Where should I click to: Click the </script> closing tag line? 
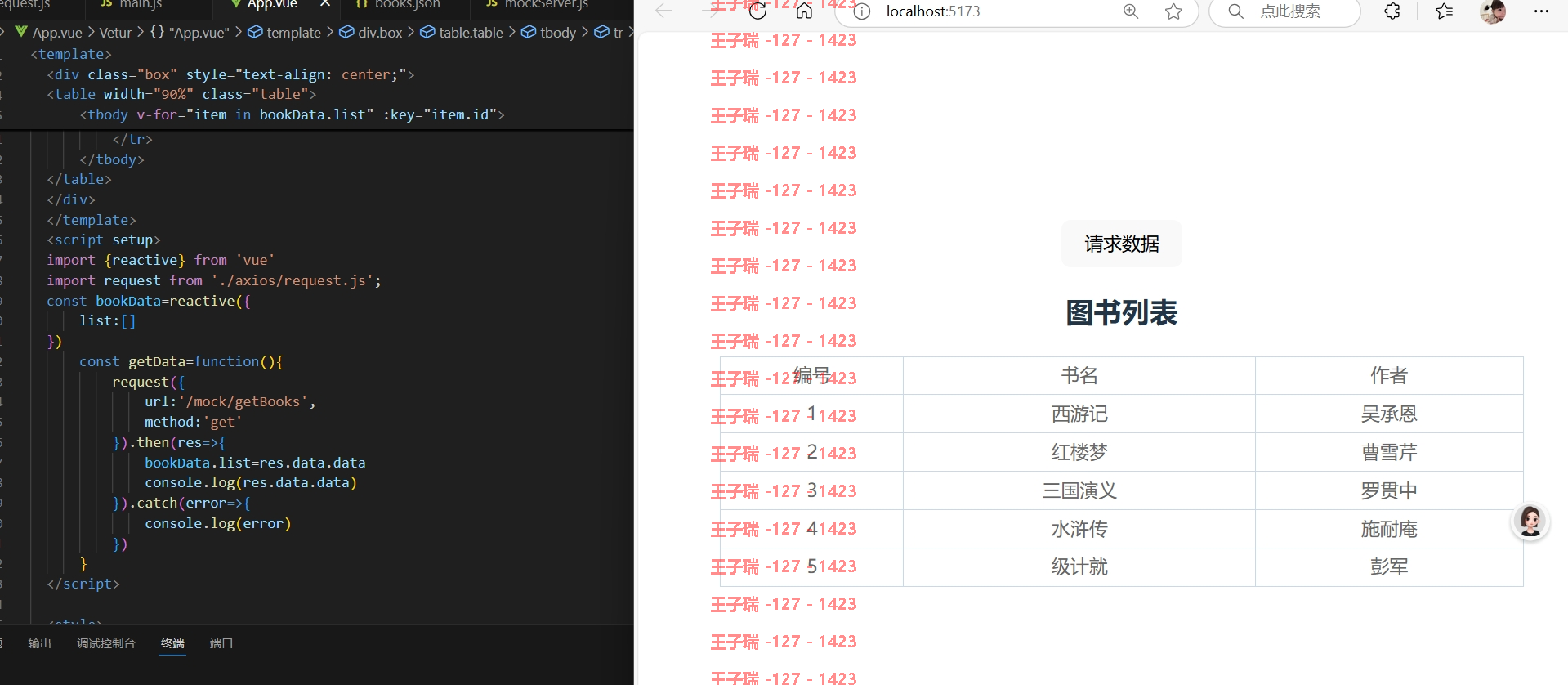(x=83, y=584)
